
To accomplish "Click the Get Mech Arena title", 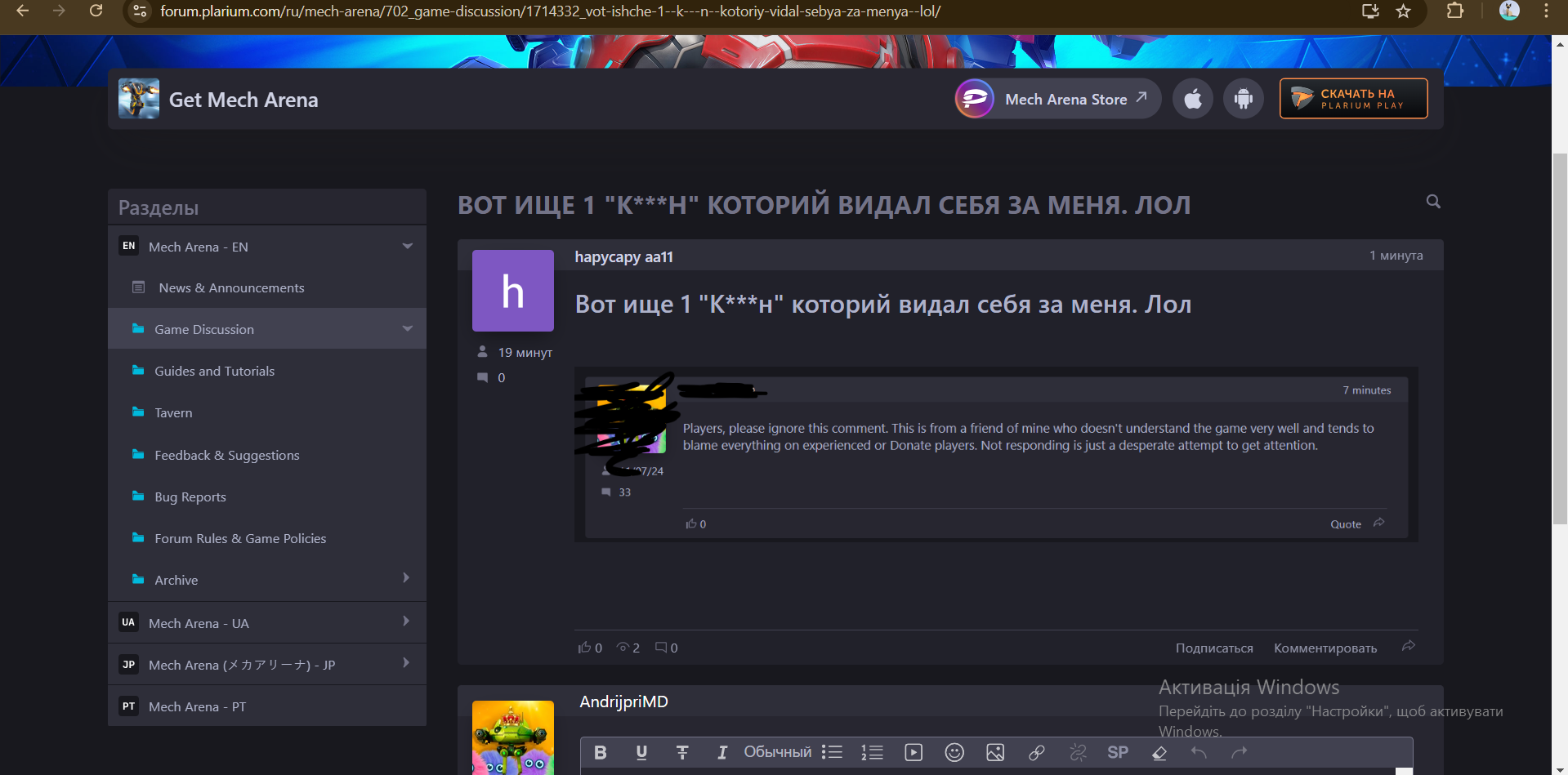I will (x=243, y=100).
